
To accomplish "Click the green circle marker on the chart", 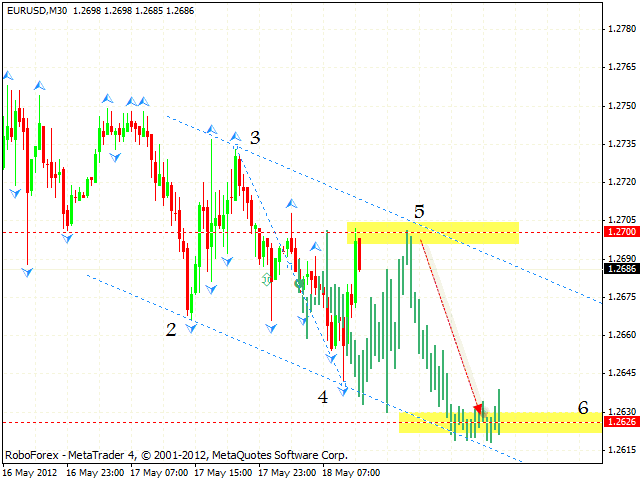I will click(x=299, y=284).
